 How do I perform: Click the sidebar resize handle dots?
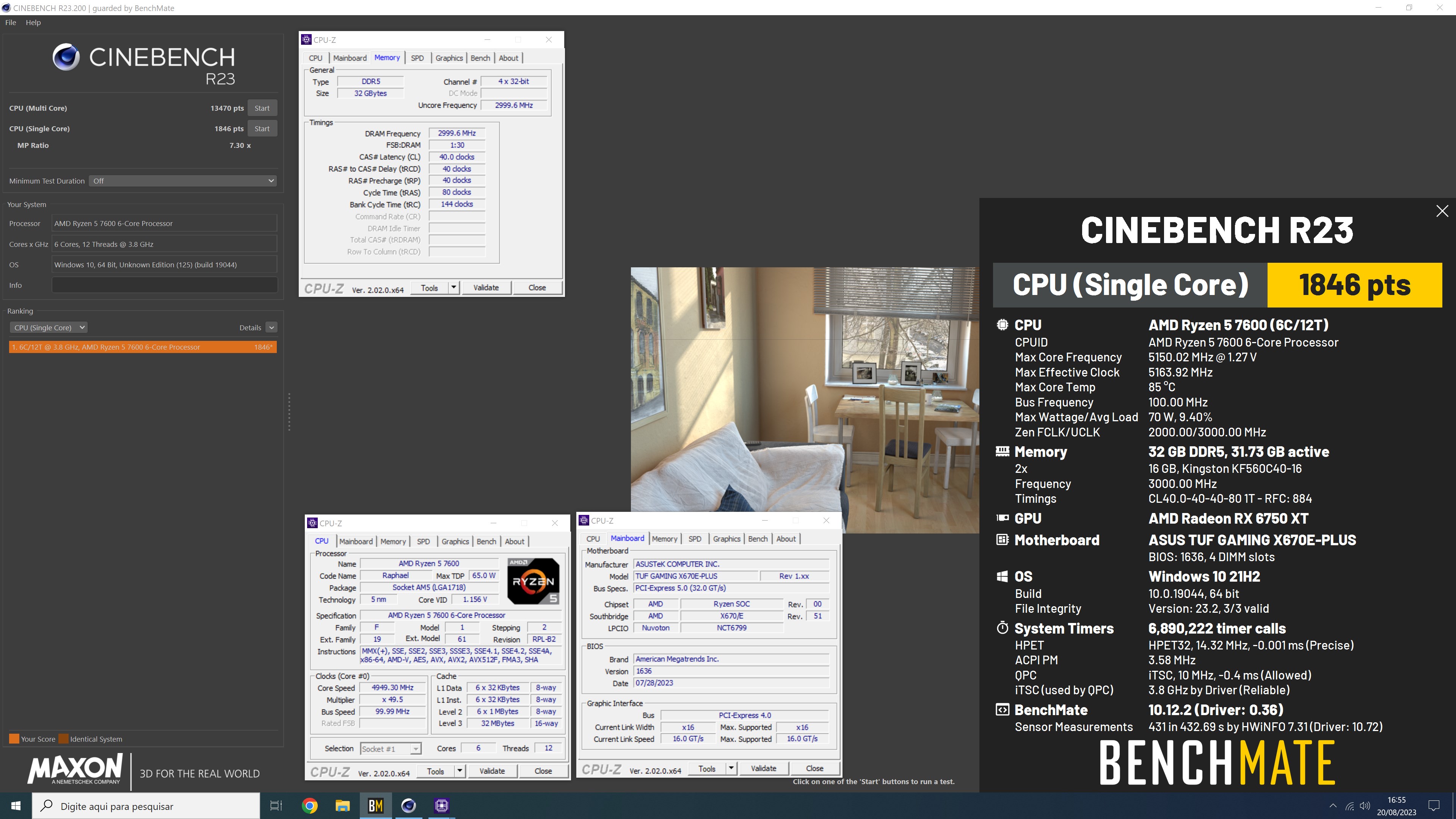(x=289, y=412)
